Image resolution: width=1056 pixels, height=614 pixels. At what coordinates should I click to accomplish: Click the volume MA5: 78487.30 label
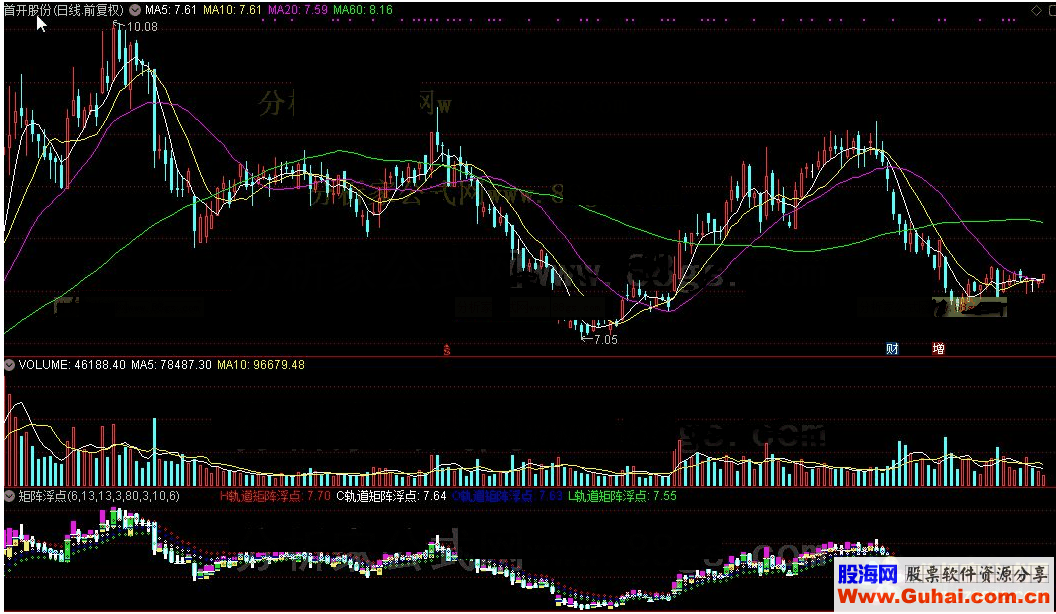coord(171,365)
